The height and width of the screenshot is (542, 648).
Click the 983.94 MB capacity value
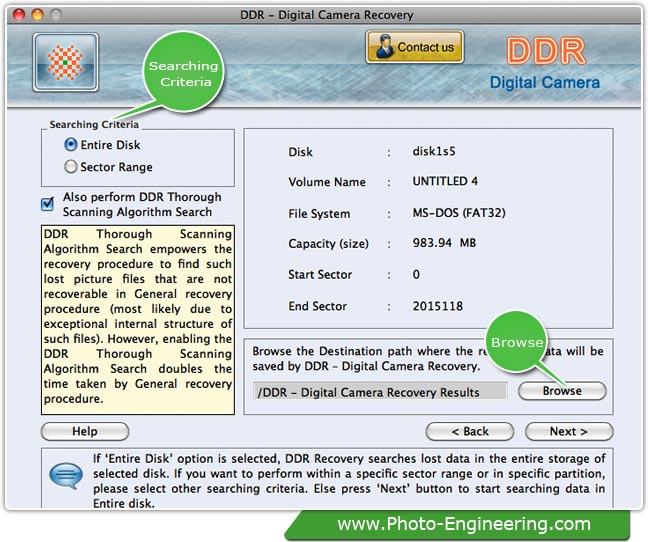tap(444, 242)
